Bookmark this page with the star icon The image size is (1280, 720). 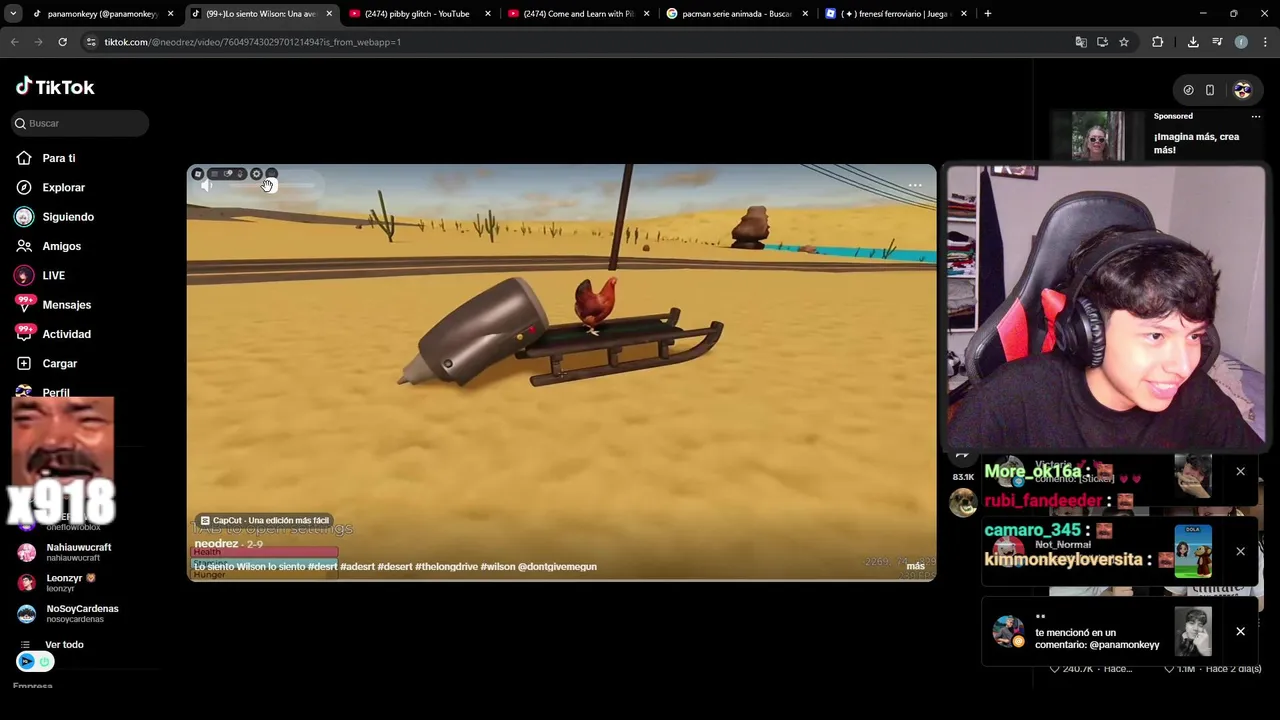click(x=1124, y=42)
